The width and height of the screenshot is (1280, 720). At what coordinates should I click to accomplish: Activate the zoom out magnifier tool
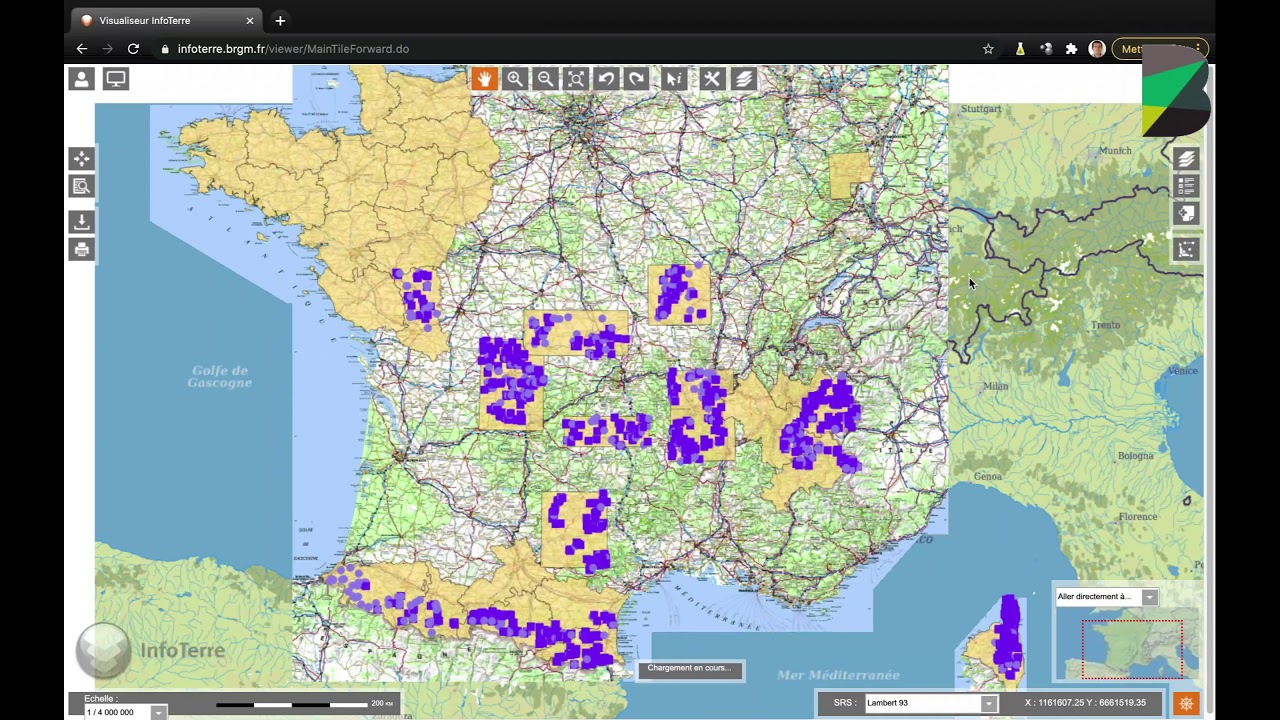click(x=545, y=79)
